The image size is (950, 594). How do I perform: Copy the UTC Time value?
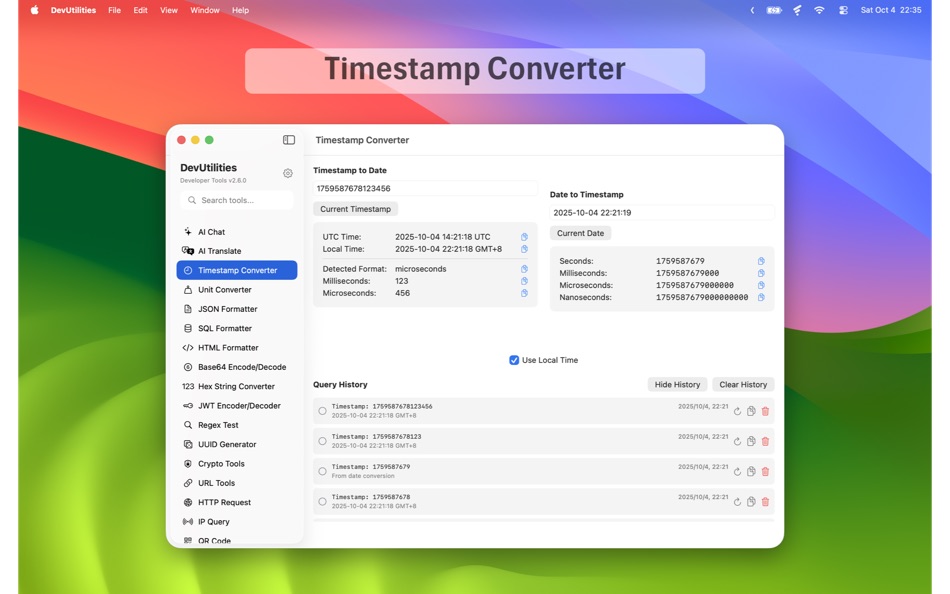pos(522,237)
